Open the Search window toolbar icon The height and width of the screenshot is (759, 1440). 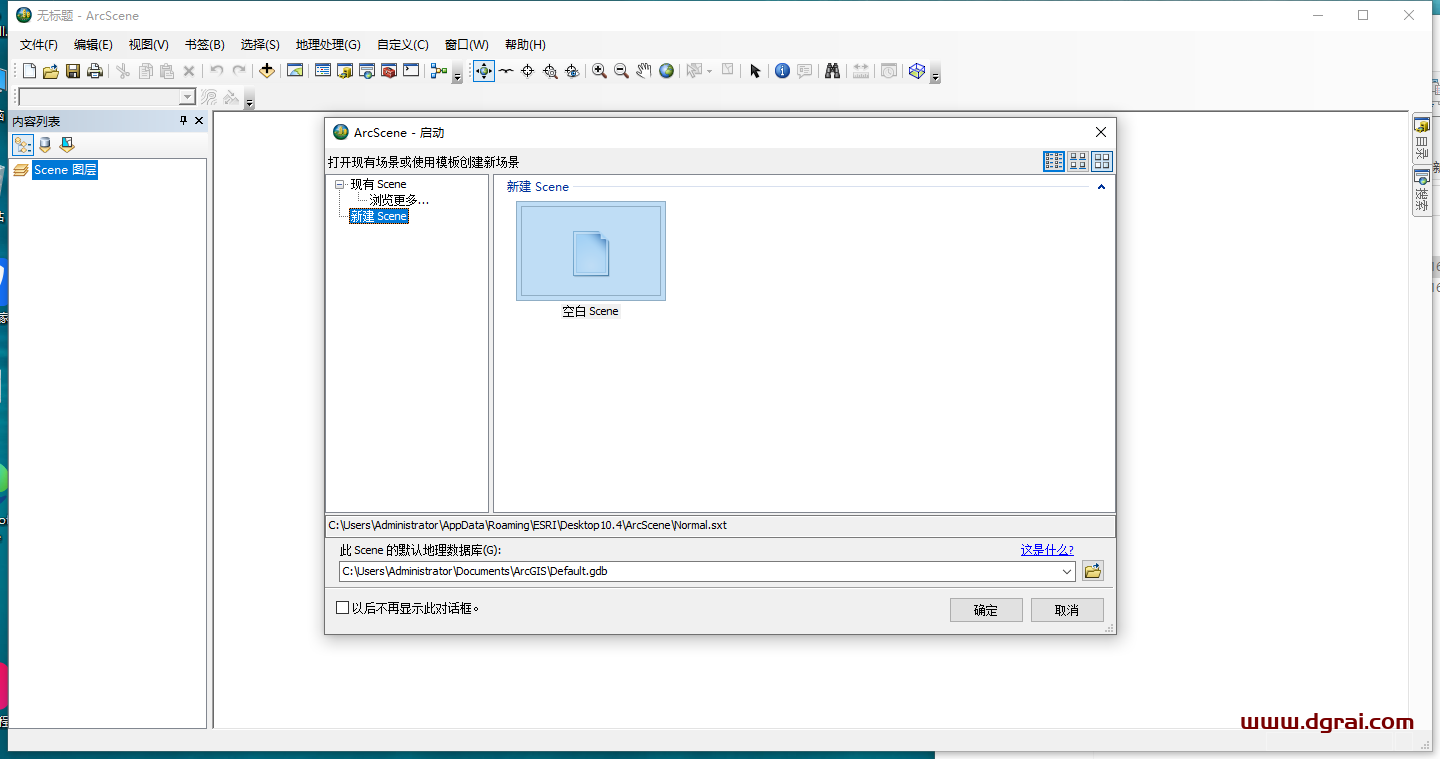click(x=367, y=71)
